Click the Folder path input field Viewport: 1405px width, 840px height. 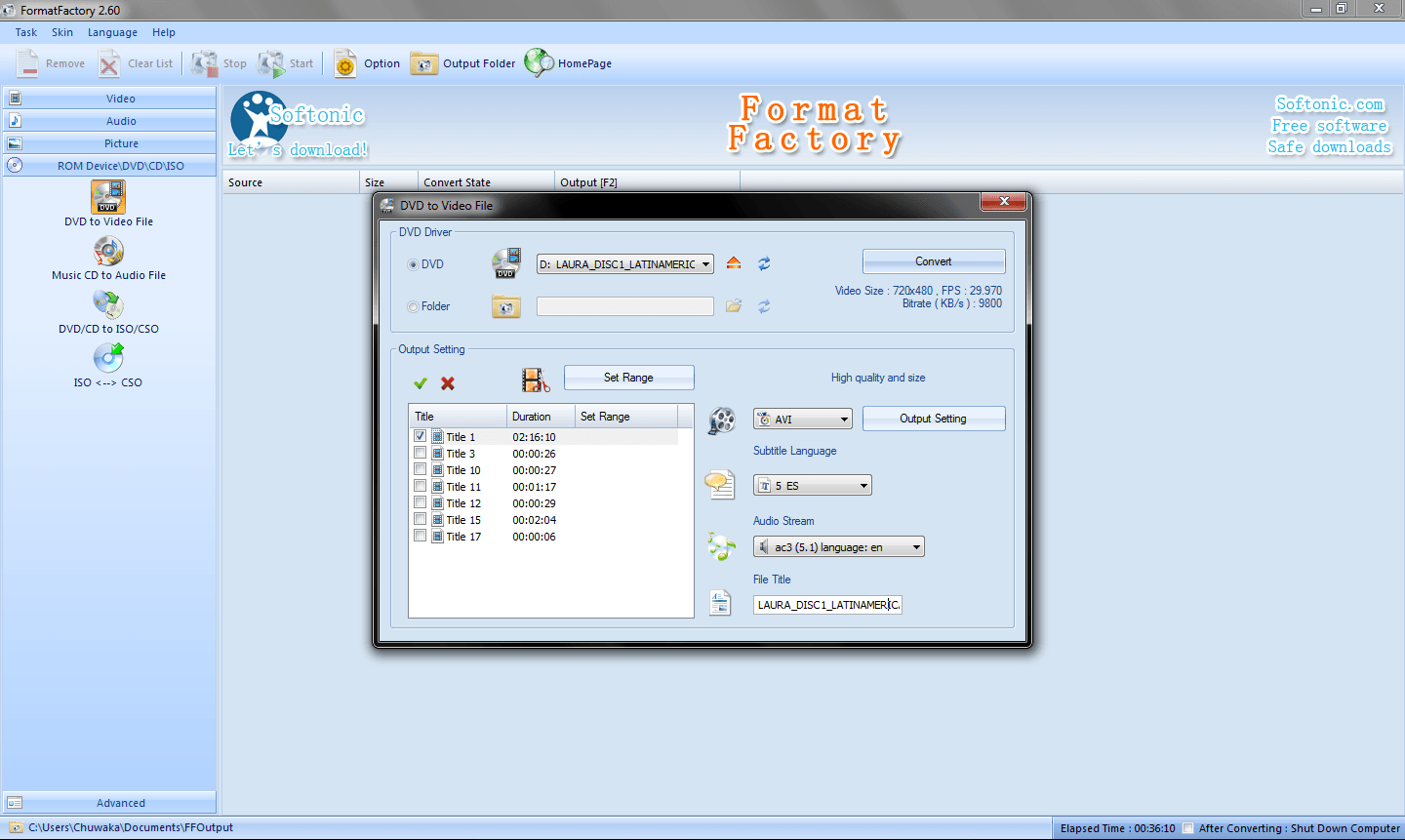[x=624, y=306]
